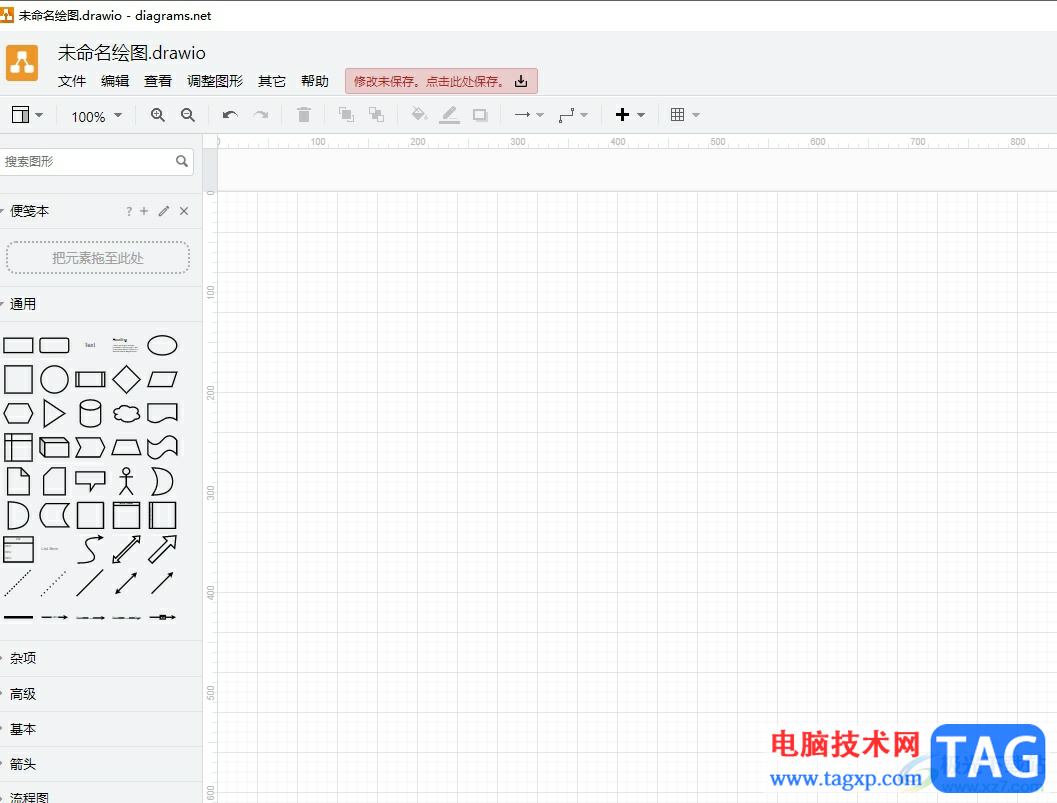Viewport: 1057px width, 803px height.
Task: Select the trapezoid shape
Action: 126,448
